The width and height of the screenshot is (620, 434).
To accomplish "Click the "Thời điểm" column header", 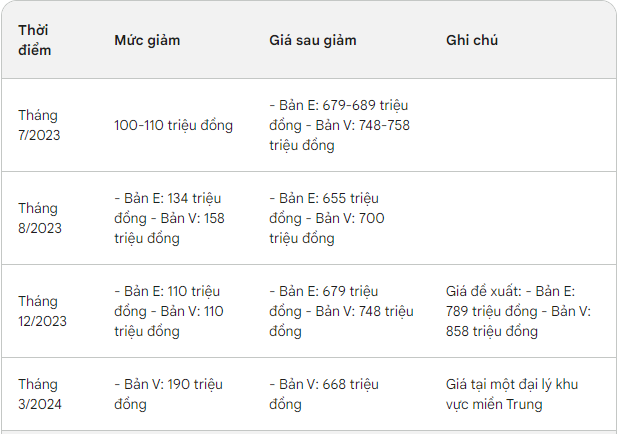I will click(x=35, y=40).
